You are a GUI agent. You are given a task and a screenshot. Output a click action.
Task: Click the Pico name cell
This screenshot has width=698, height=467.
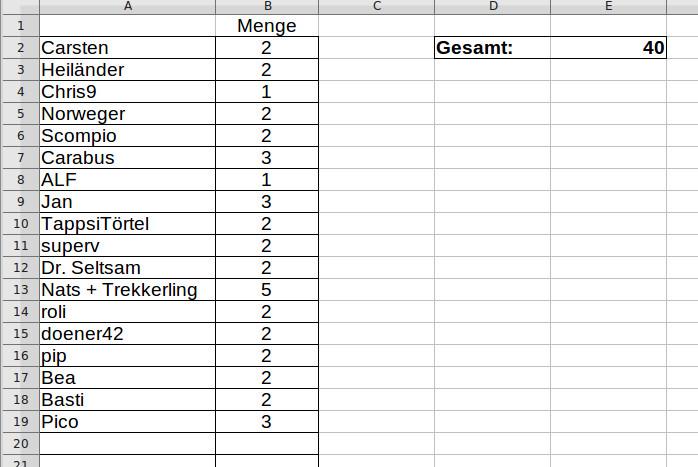point(127,422)
